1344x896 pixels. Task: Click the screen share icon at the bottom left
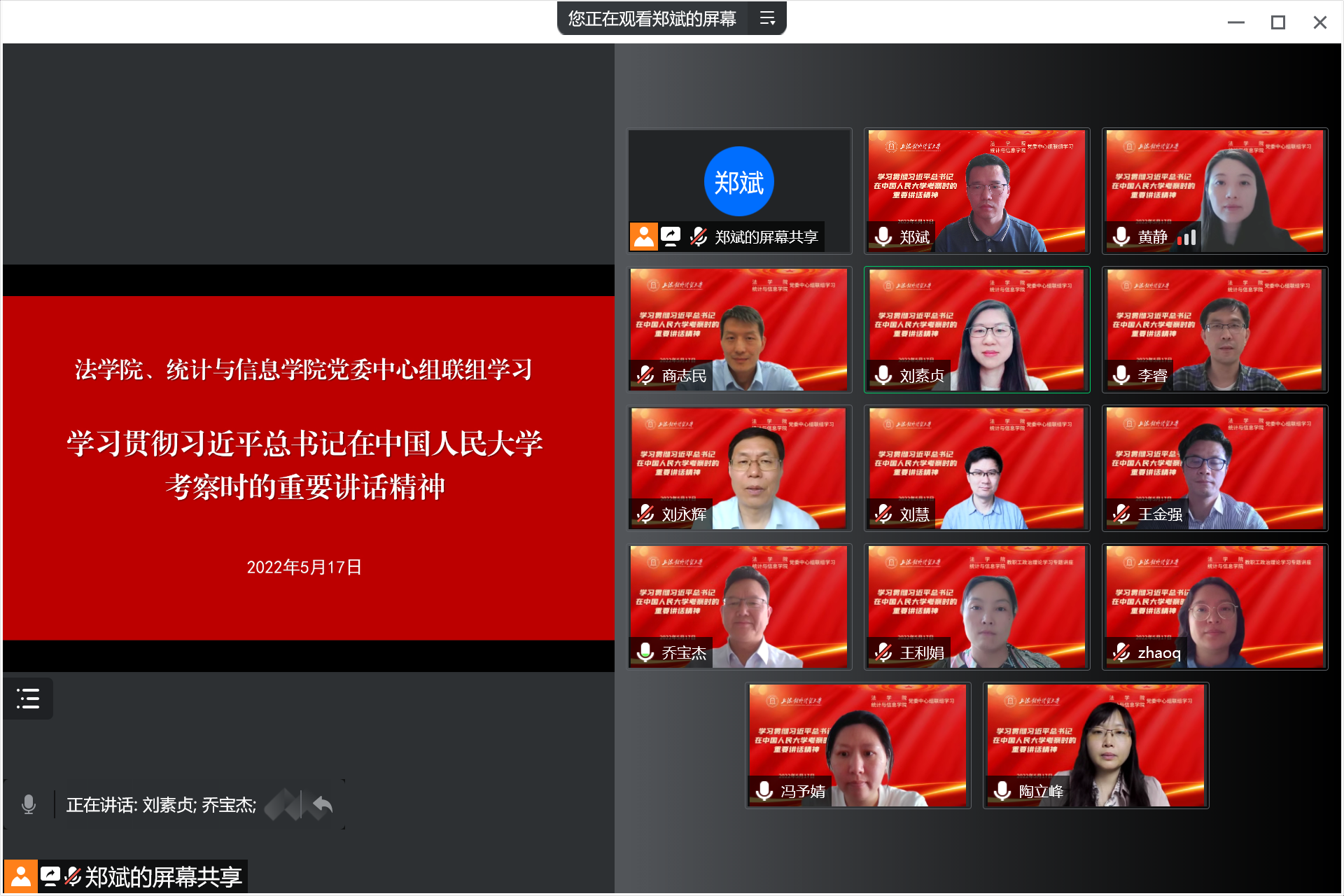pyautogui.click(x=50, y=876)
